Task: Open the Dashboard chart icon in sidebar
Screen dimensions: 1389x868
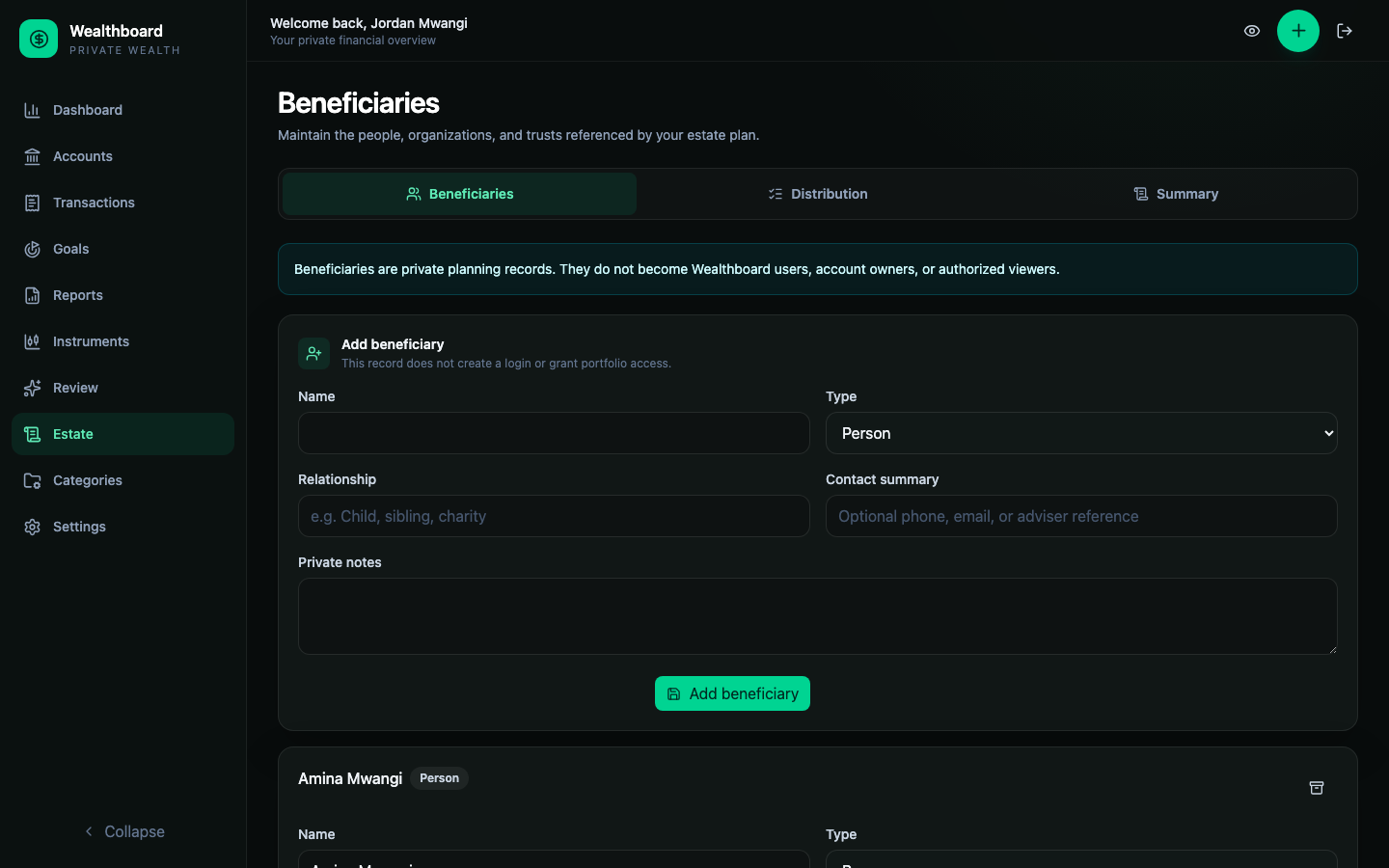Action: [x=32, y=110]
